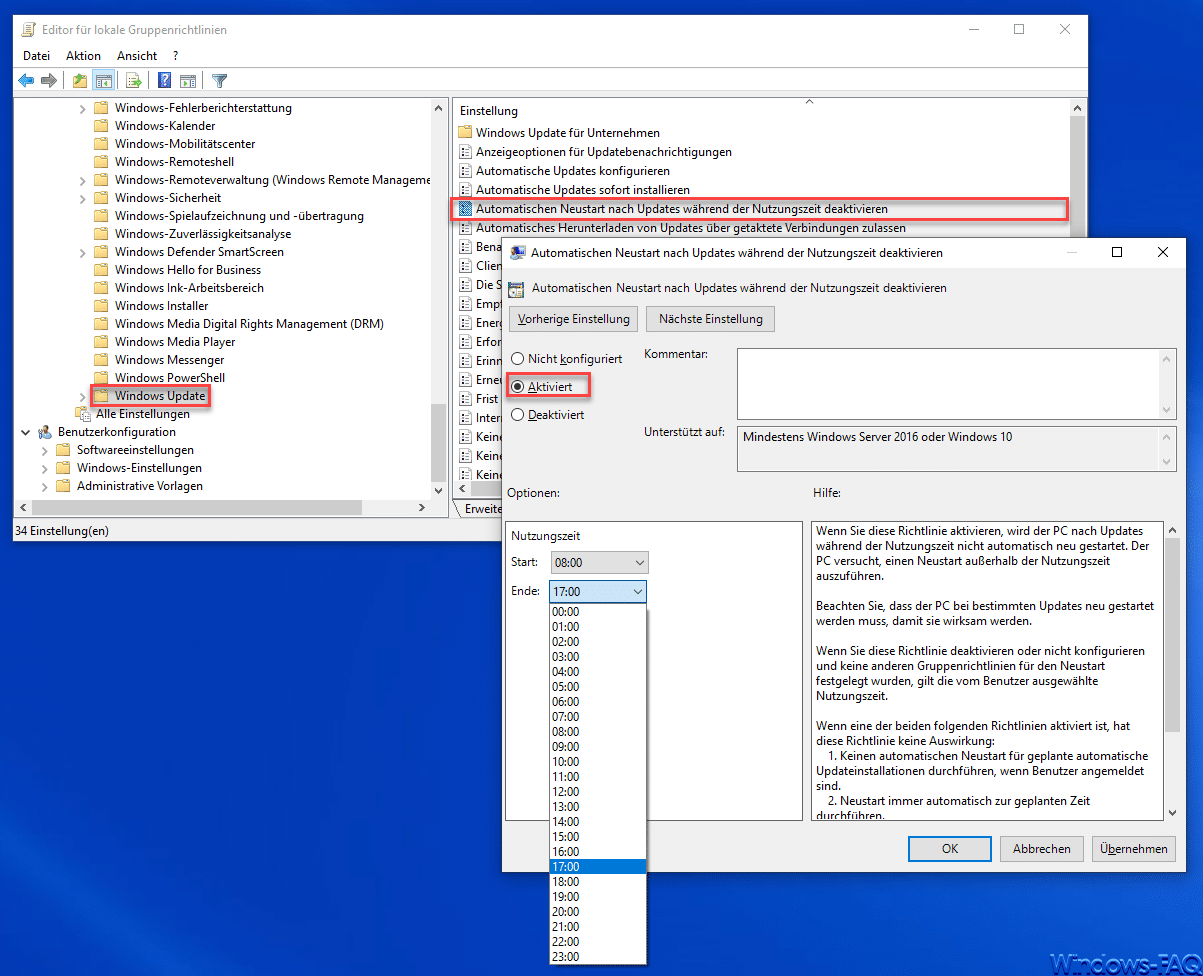Go back with the blue arrow toolbar icon

27,80
